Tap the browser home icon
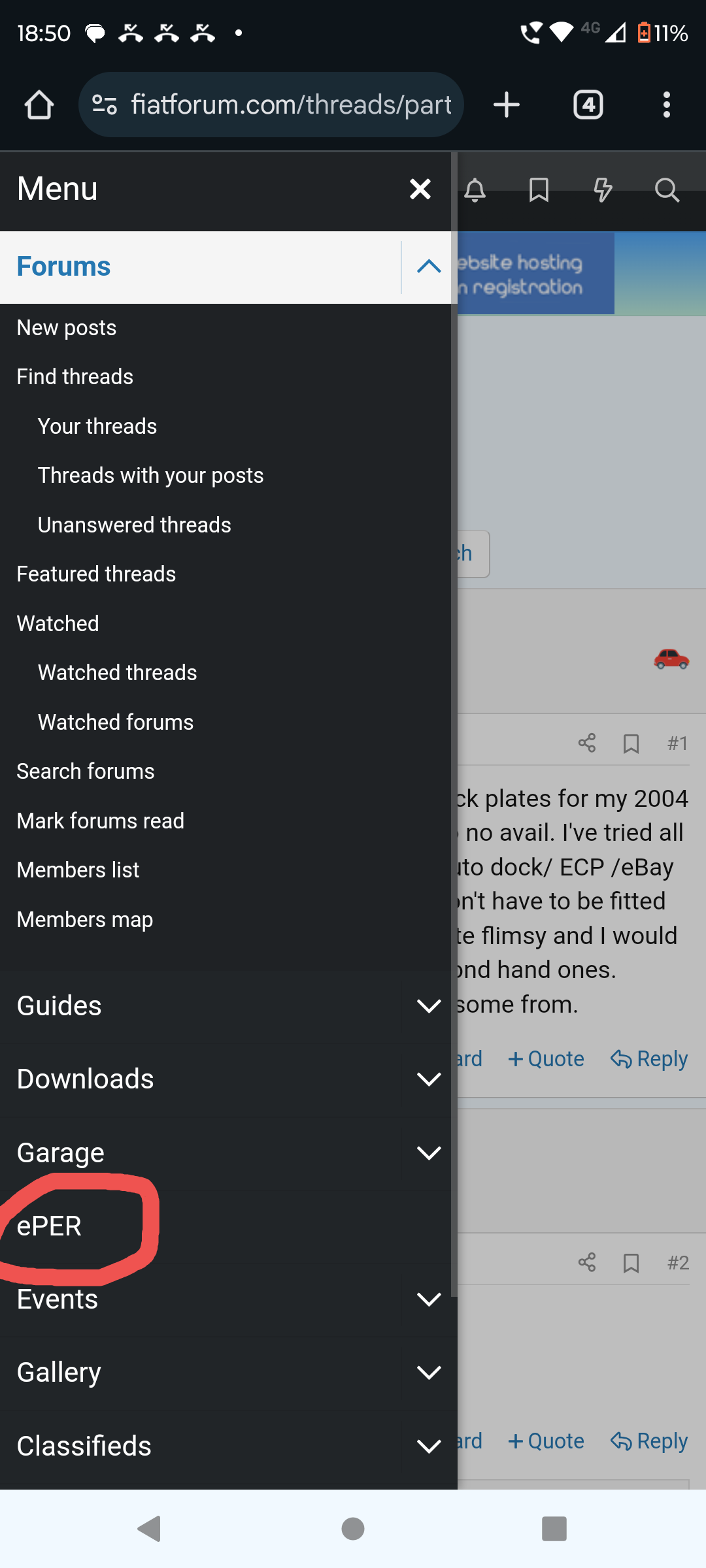The height and width of the screenshot is (1568, 706). click(39, 105)
